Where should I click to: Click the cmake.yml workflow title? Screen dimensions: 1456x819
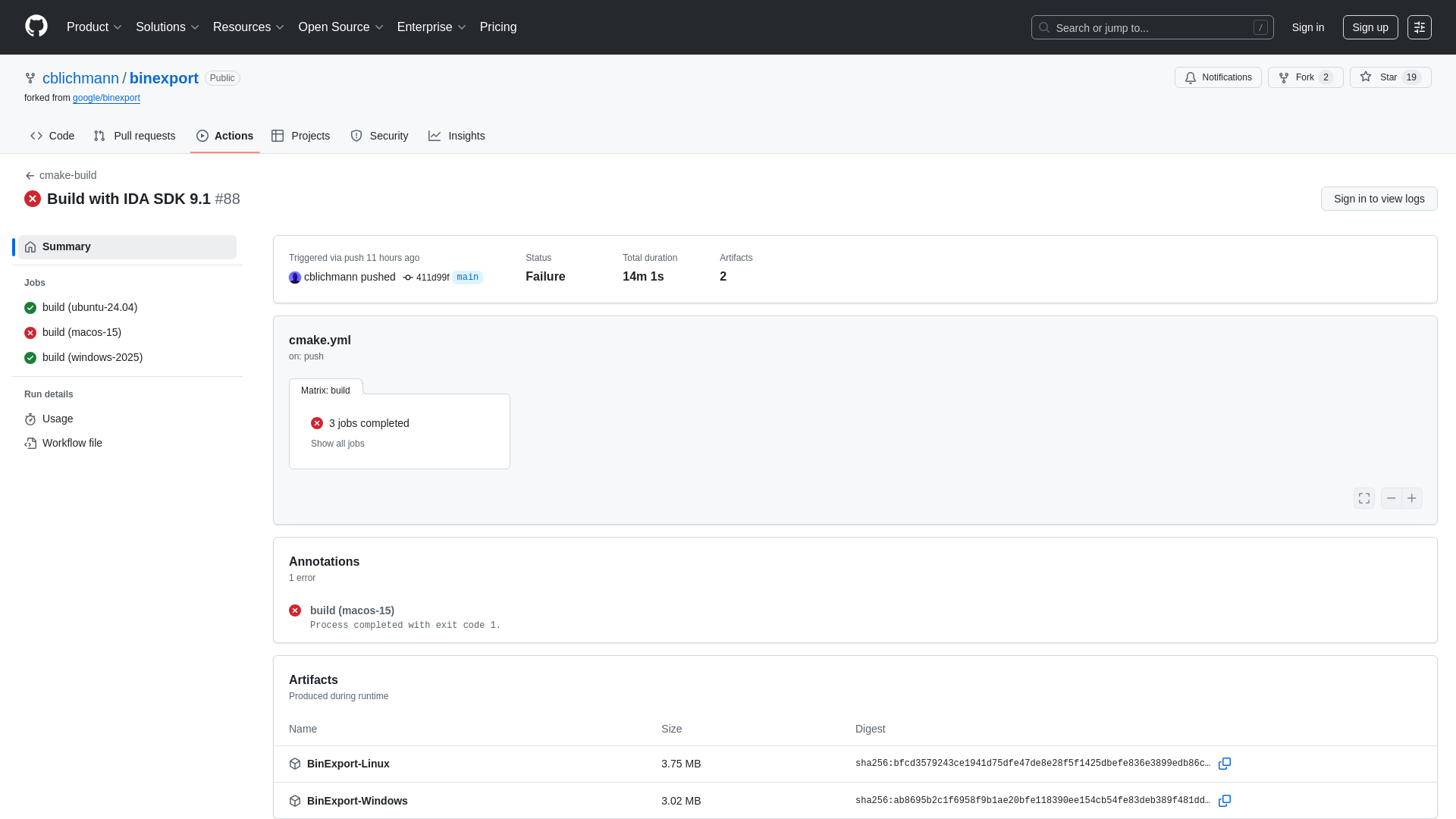[x=320, y=340]
